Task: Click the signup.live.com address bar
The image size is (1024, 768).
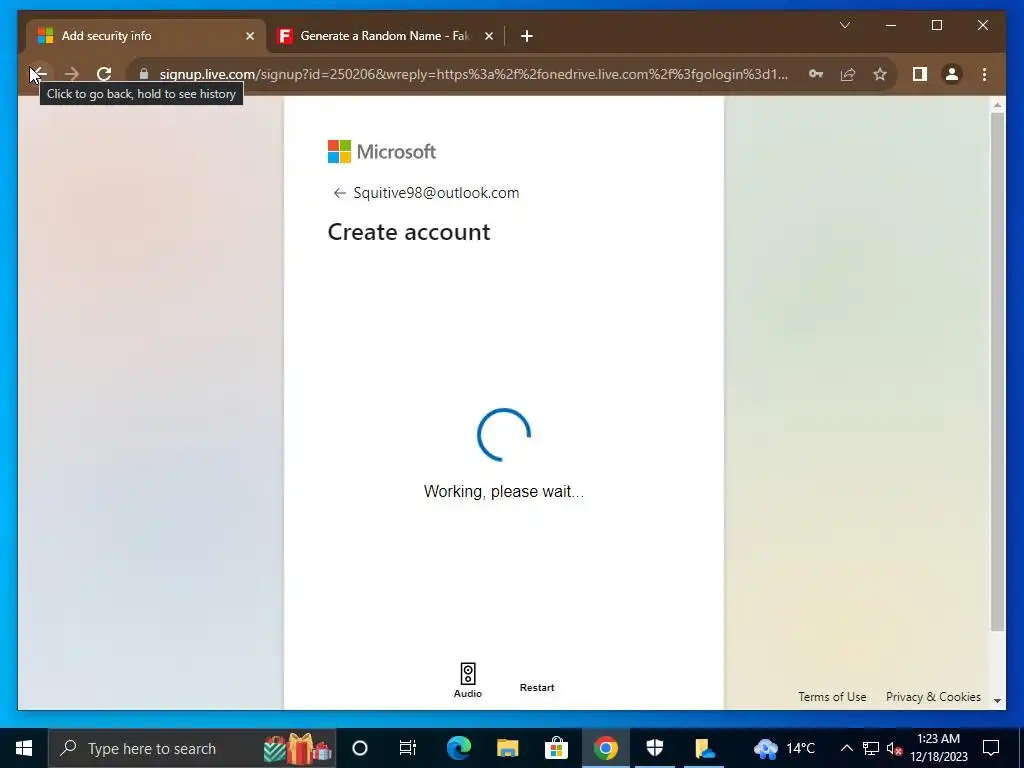Action: click(x=473, y=74)
